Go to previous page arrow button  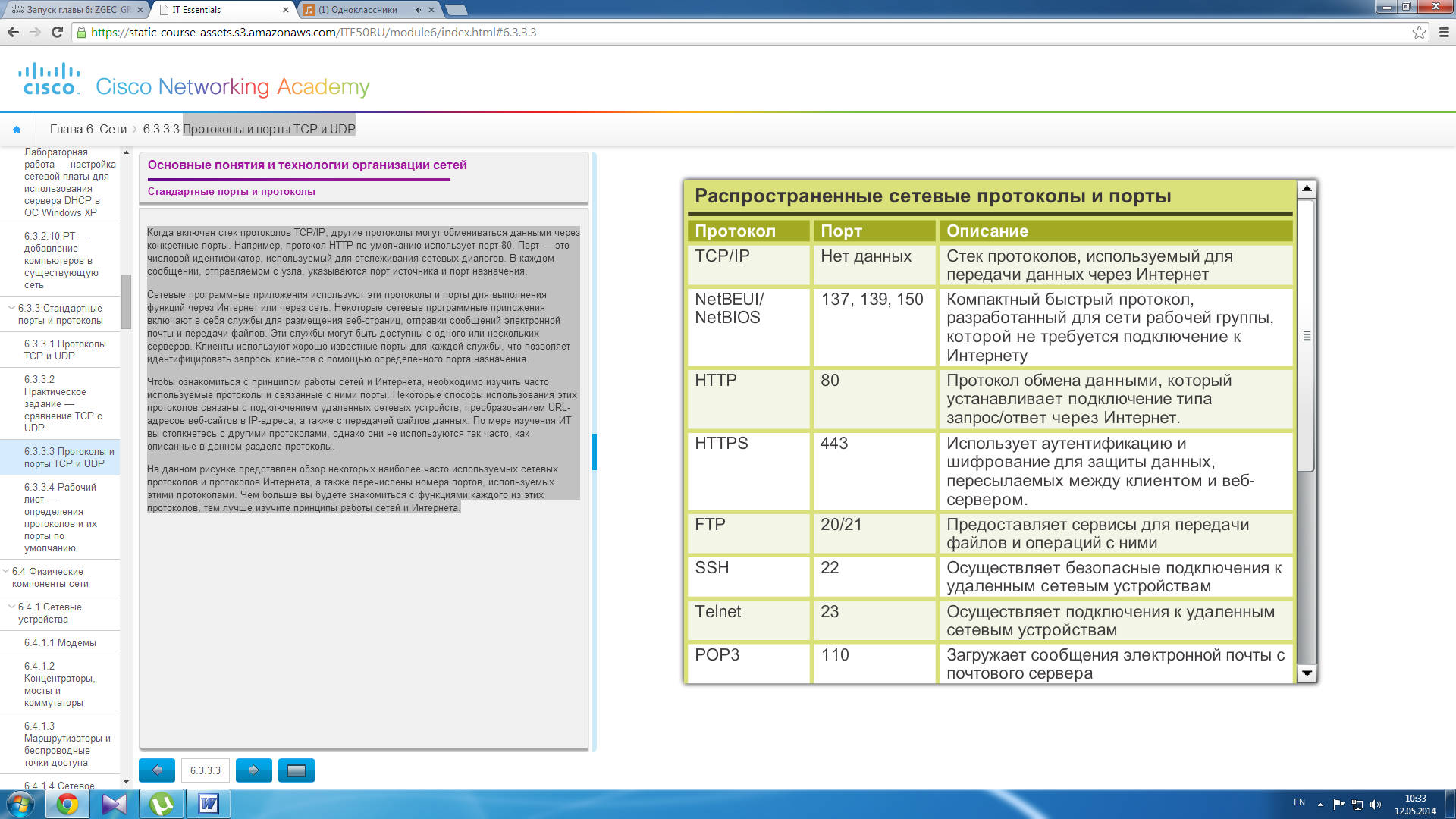point(157,770)
